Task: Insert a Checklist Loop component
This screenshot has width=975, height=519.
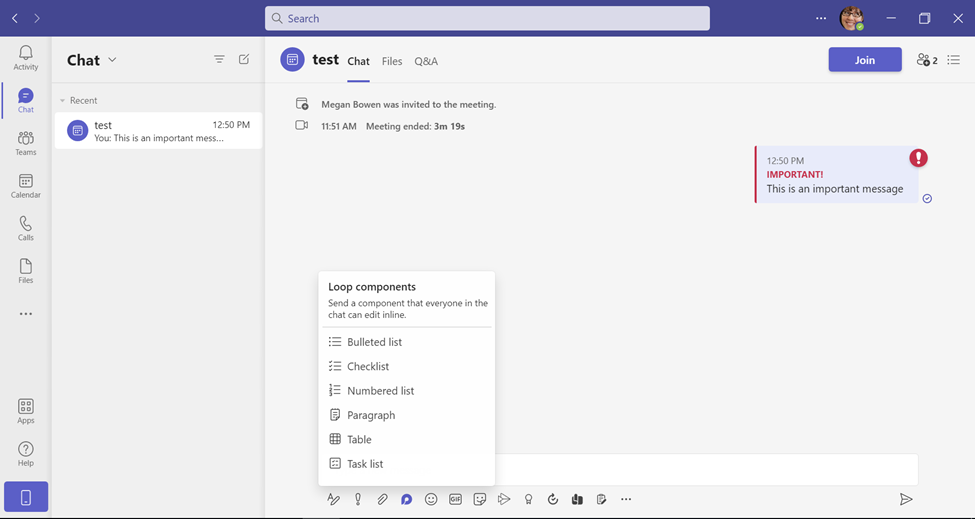Action: click(407, 366)
